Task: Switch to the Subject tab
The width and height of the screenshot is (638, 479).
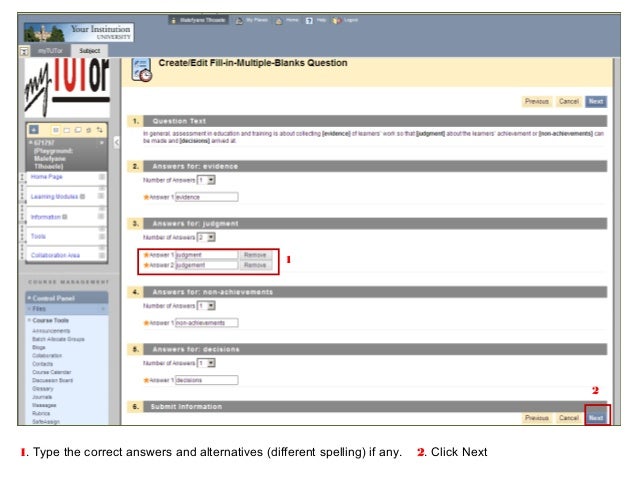Action: click(90, 51)
